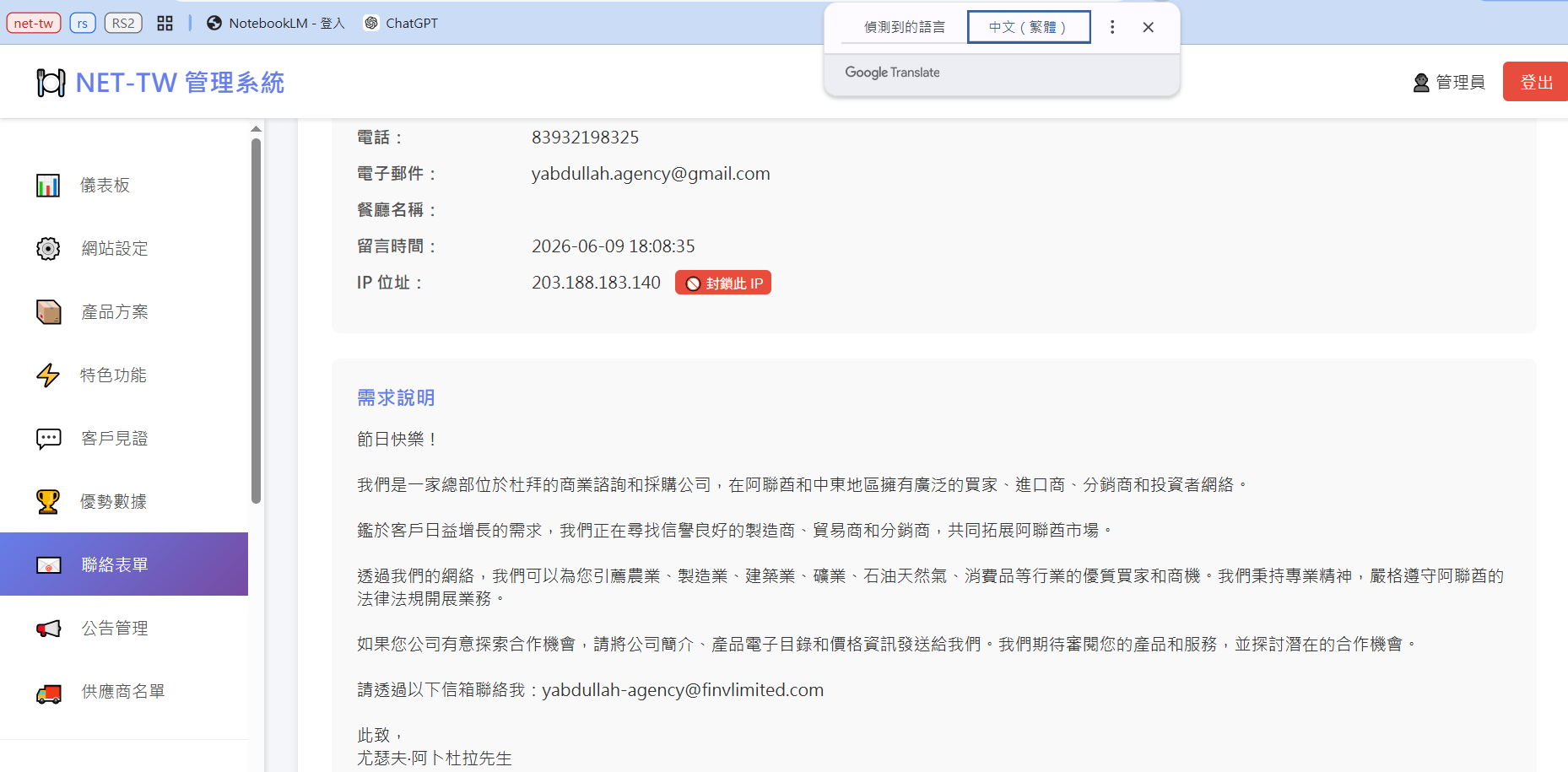
Task: Click the Google Translate label
Action: (x=892, y=73)
